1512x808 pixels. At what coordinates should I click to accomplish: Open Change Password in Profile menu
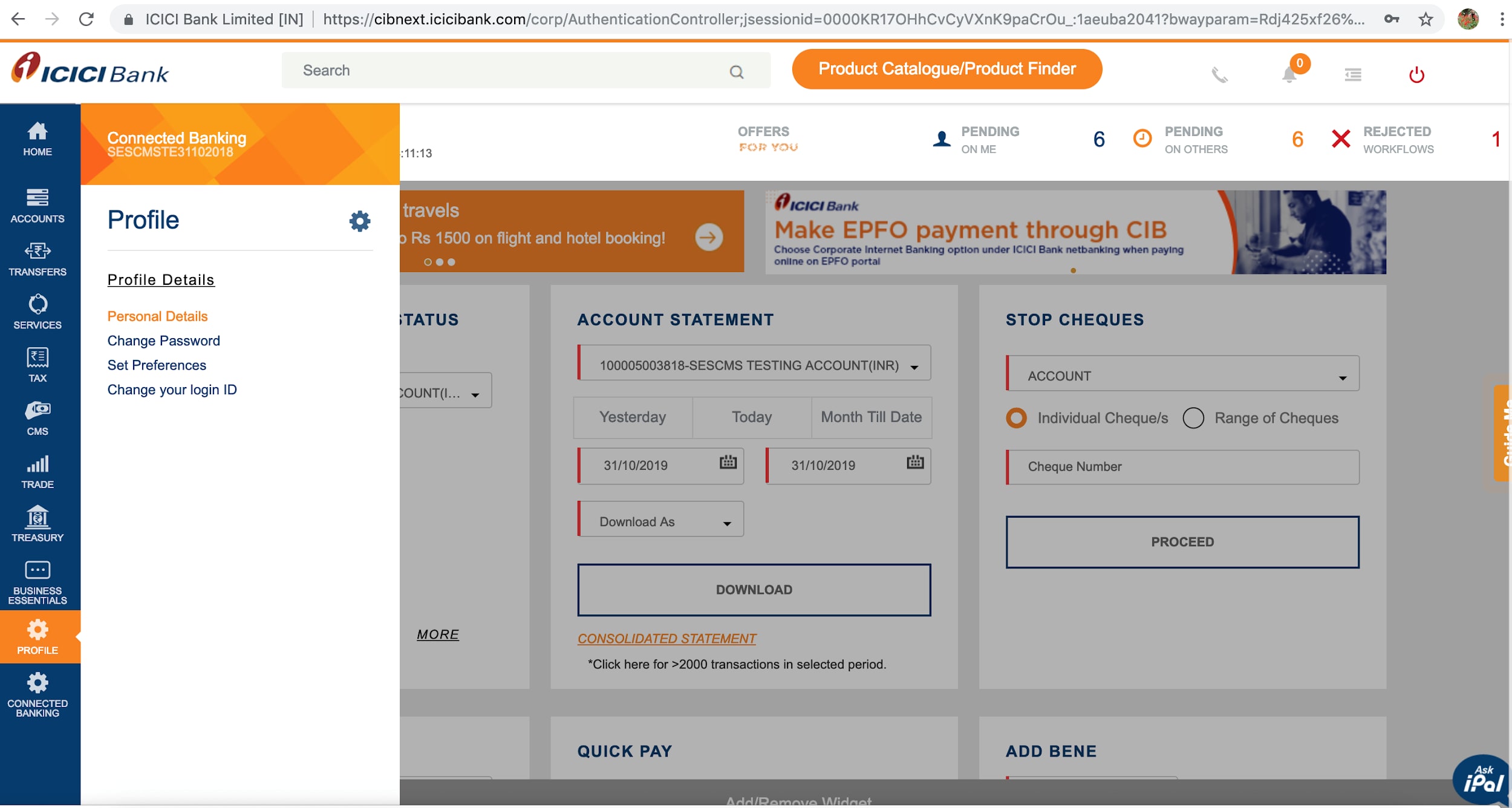click(163, 341)
